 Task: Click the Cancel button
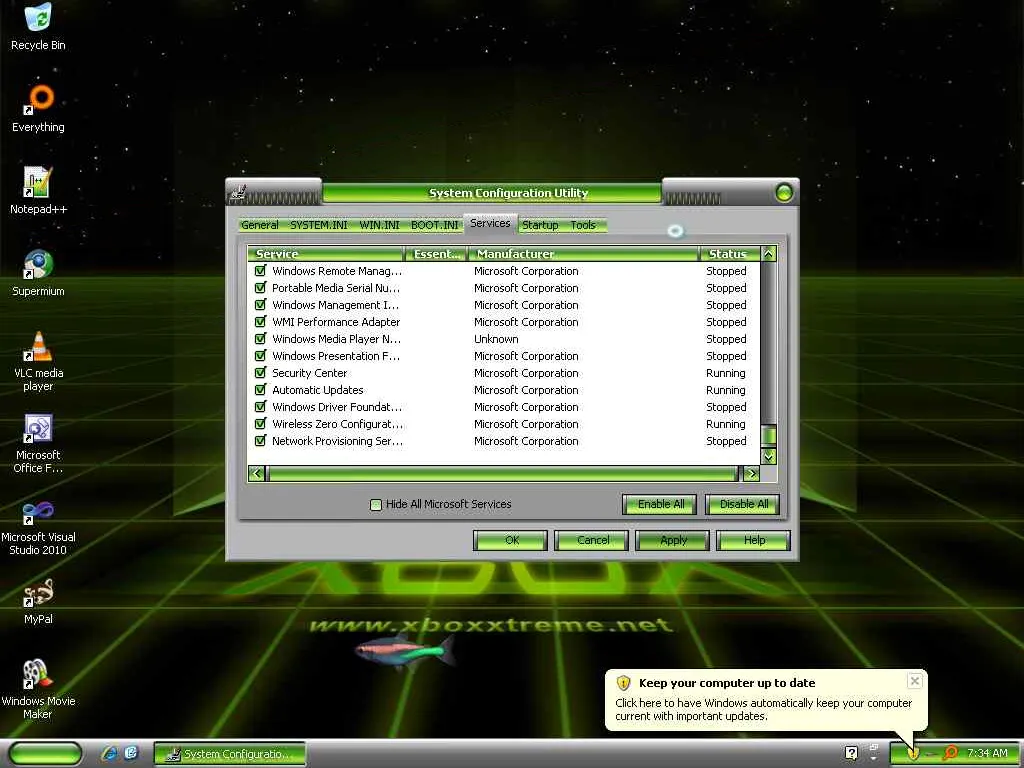coord(592,540)
